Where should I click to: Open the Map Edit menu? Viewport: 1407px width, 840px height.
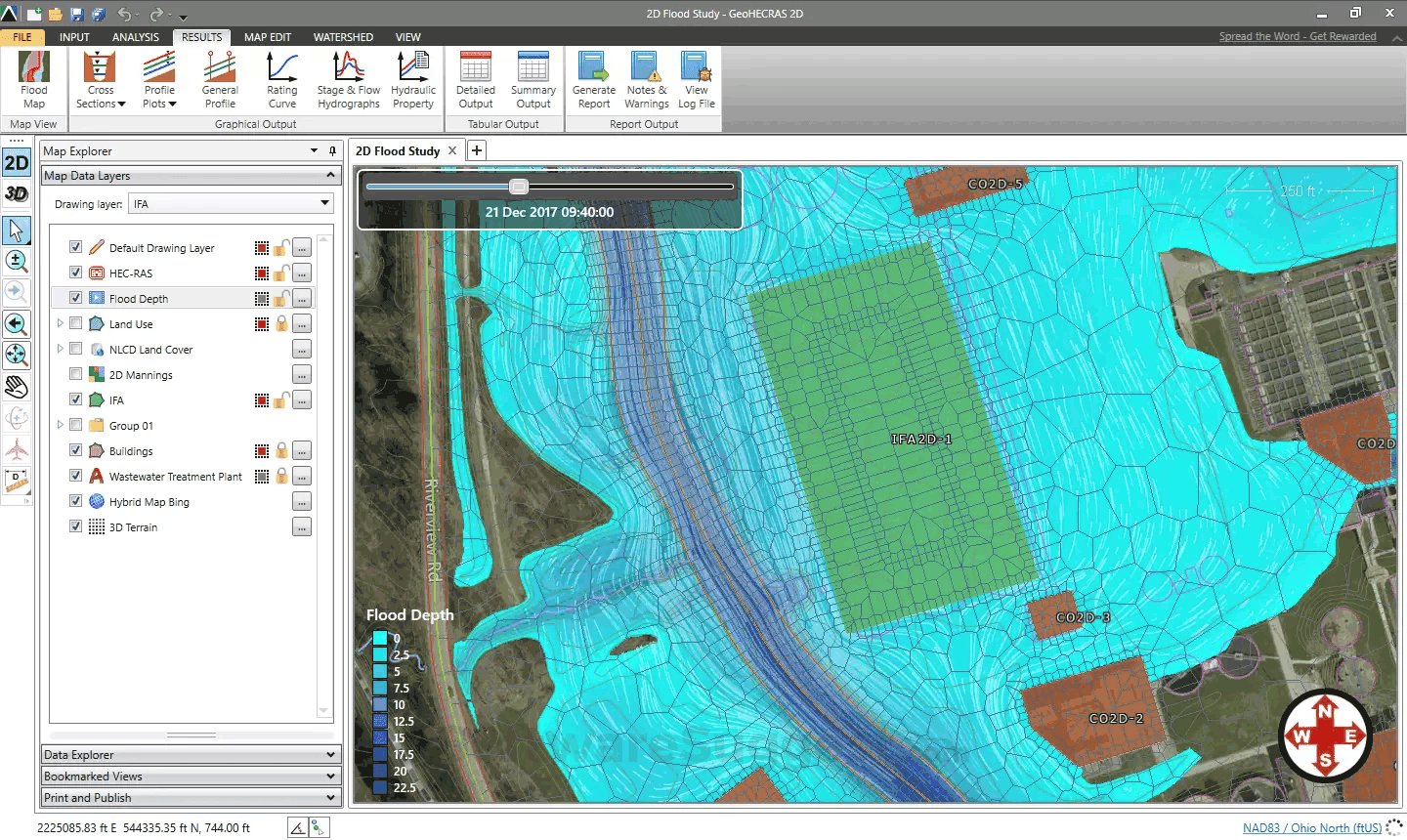point(267,37)
